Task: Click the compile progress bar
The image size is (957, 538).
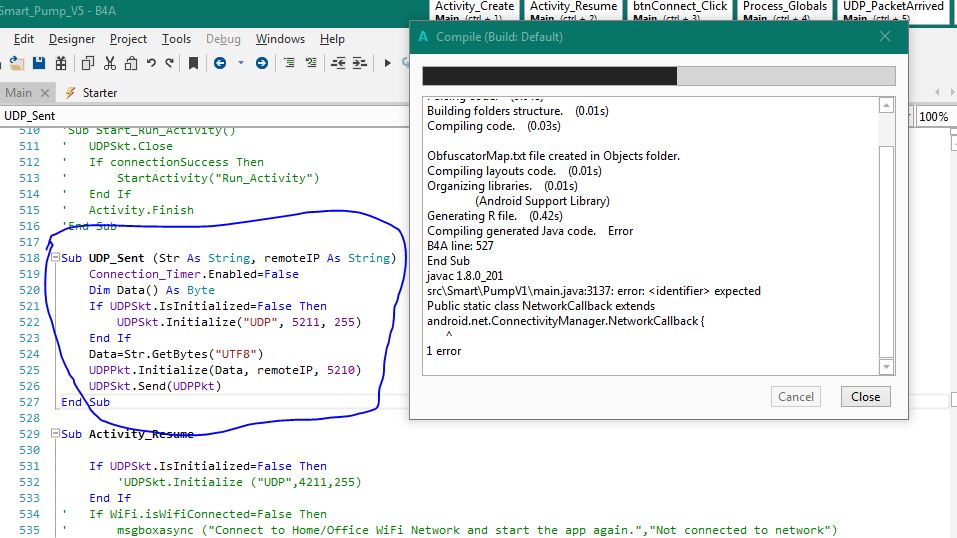Action: pos(658,76)
